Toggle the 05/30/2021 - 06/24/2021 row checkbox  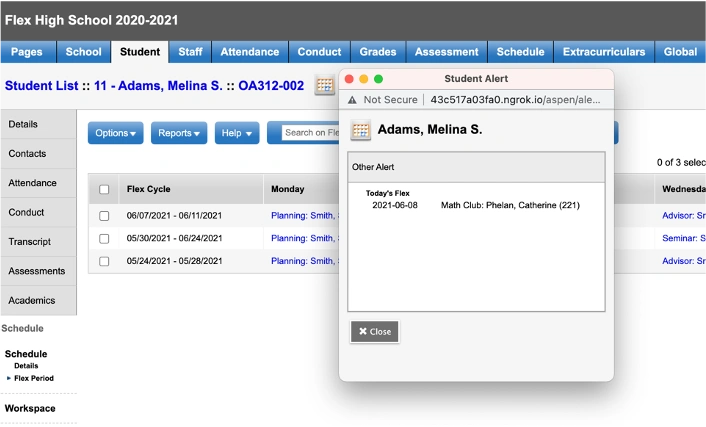[x=104, y=238]
